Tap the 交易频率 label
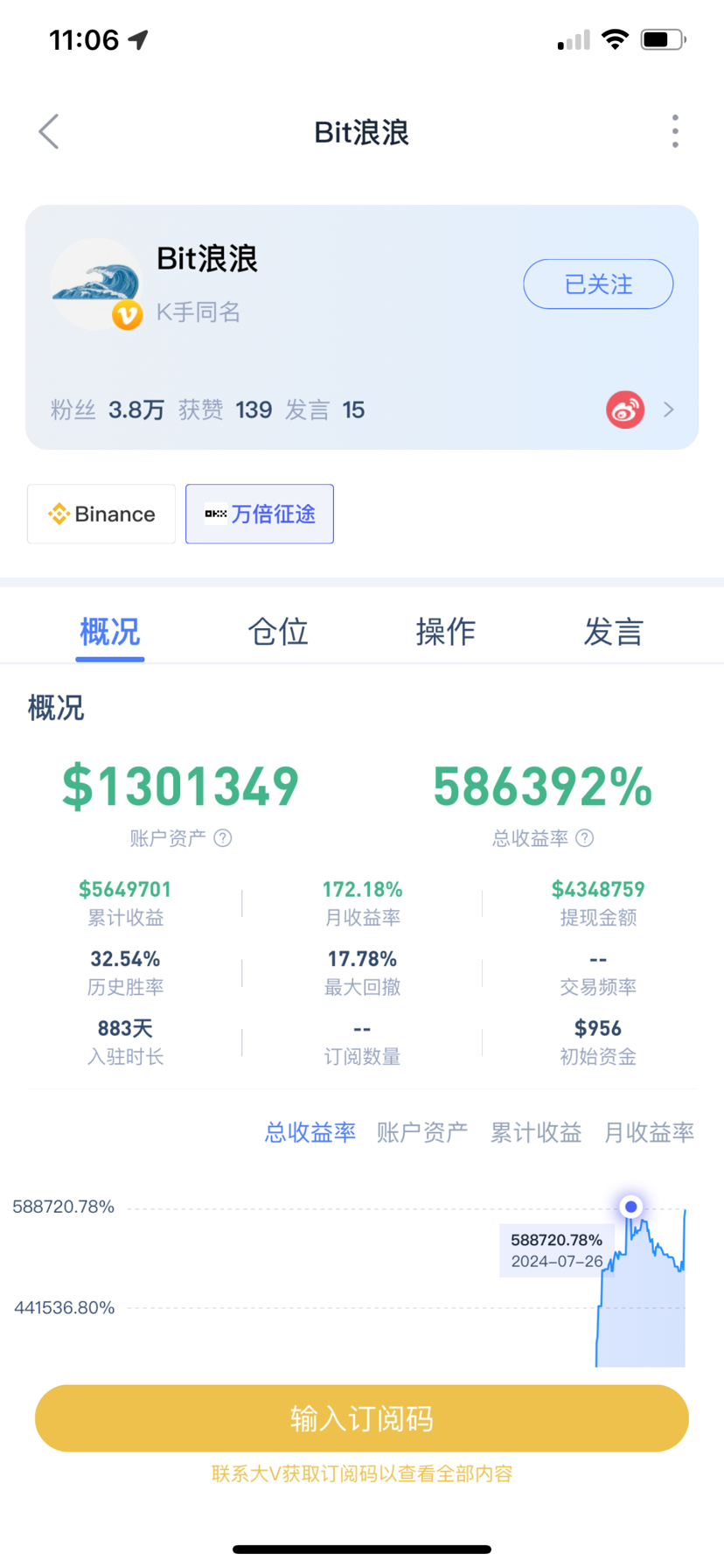724x1568 pixels. pos(598,987)
